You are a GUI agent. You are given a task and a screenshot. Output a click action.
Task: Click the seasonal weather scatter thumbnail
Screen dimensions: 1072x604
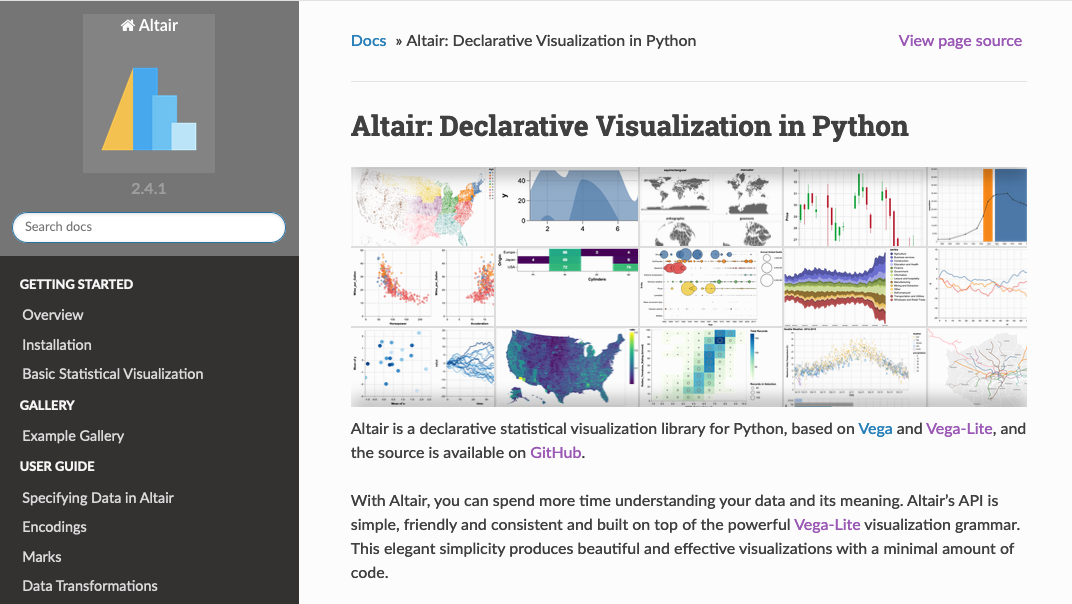(855, 367)
